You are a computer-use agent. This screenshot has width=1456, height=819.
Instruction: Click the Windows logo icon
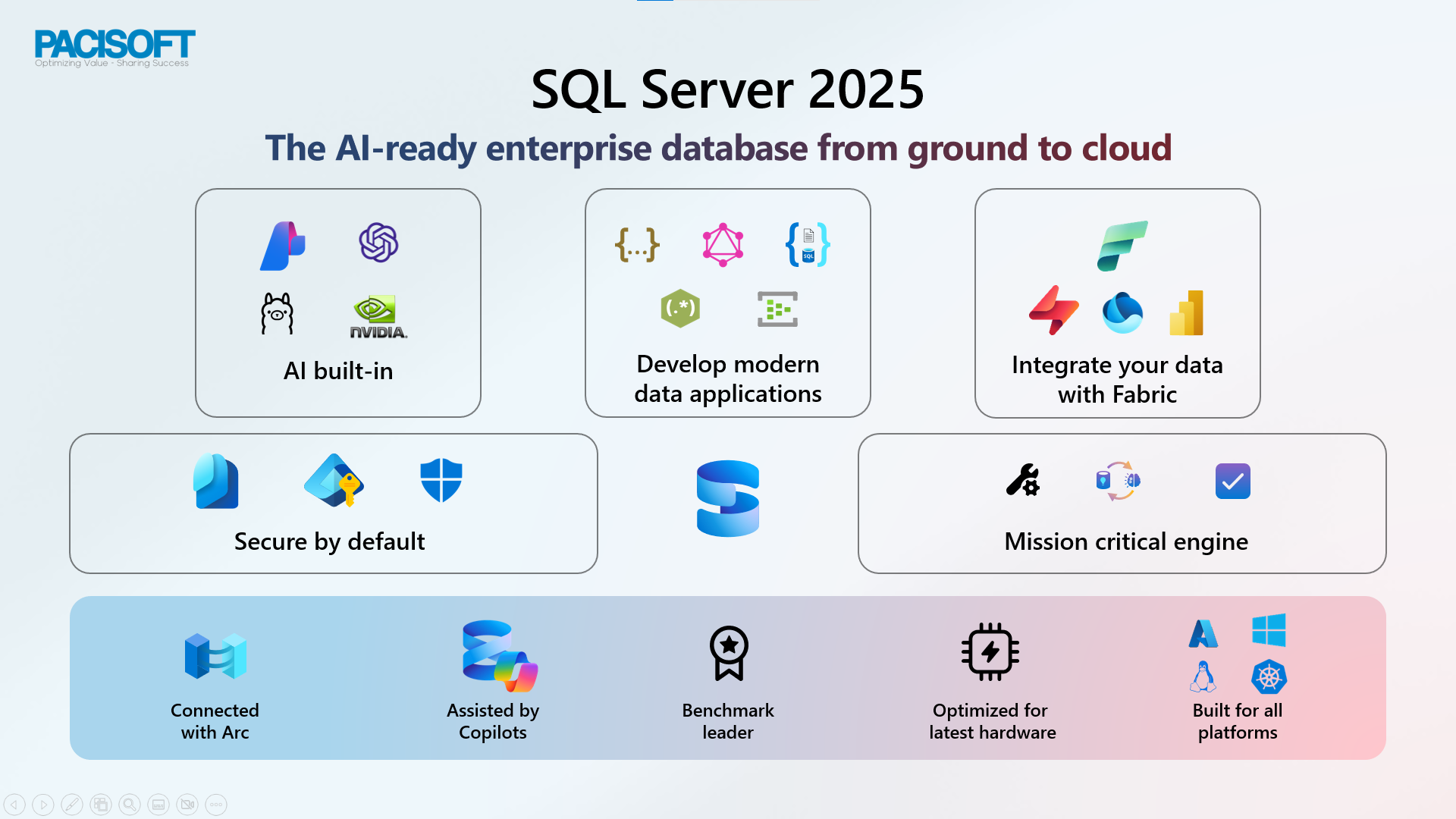(x=1269, y=630)
